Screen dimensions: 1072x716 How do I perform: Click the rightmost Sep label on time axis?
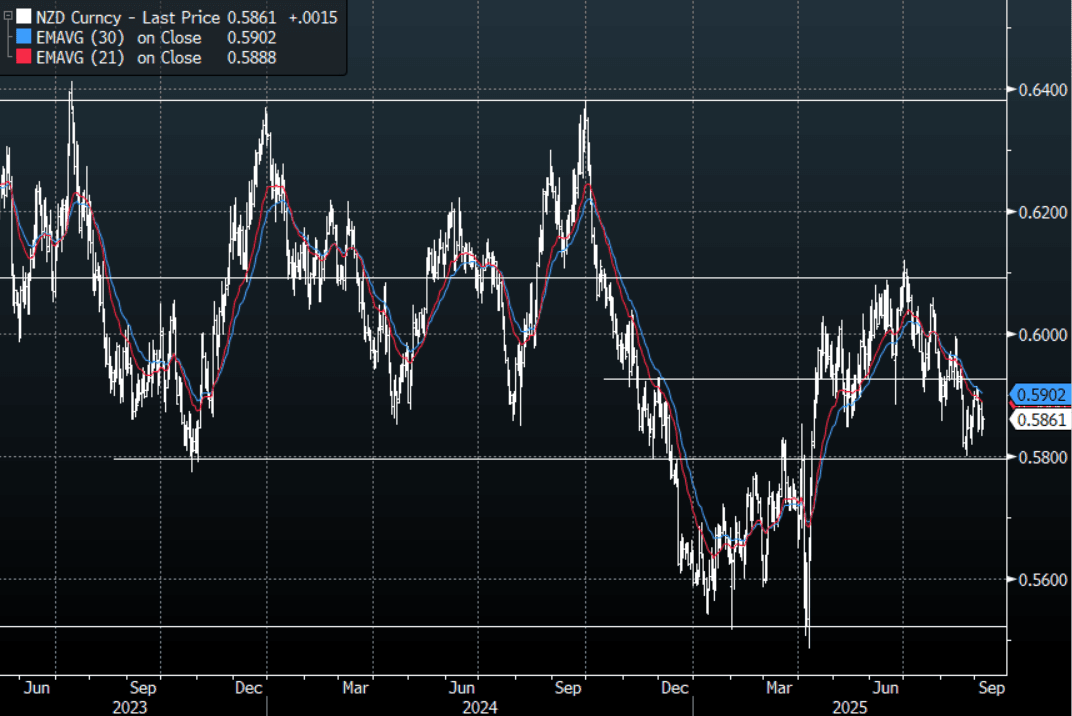990,688
